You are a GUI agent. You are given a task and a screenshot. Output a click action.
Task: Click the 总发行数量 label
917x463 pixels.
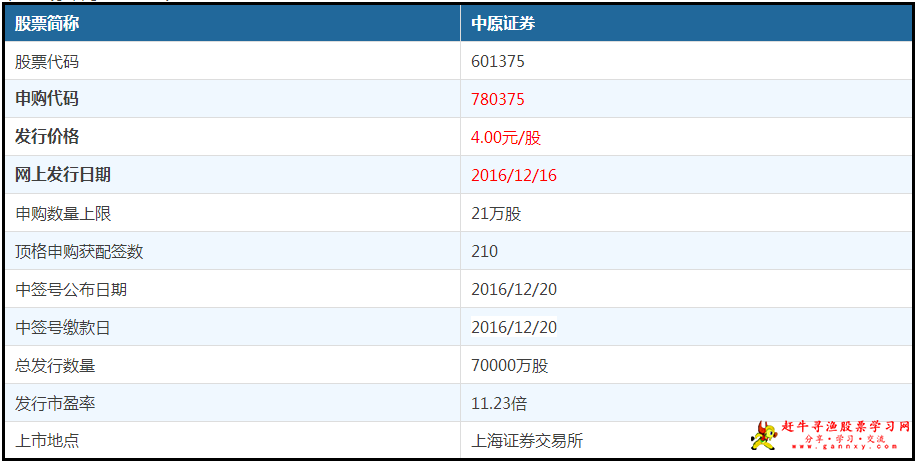click(x=55, y=366)
